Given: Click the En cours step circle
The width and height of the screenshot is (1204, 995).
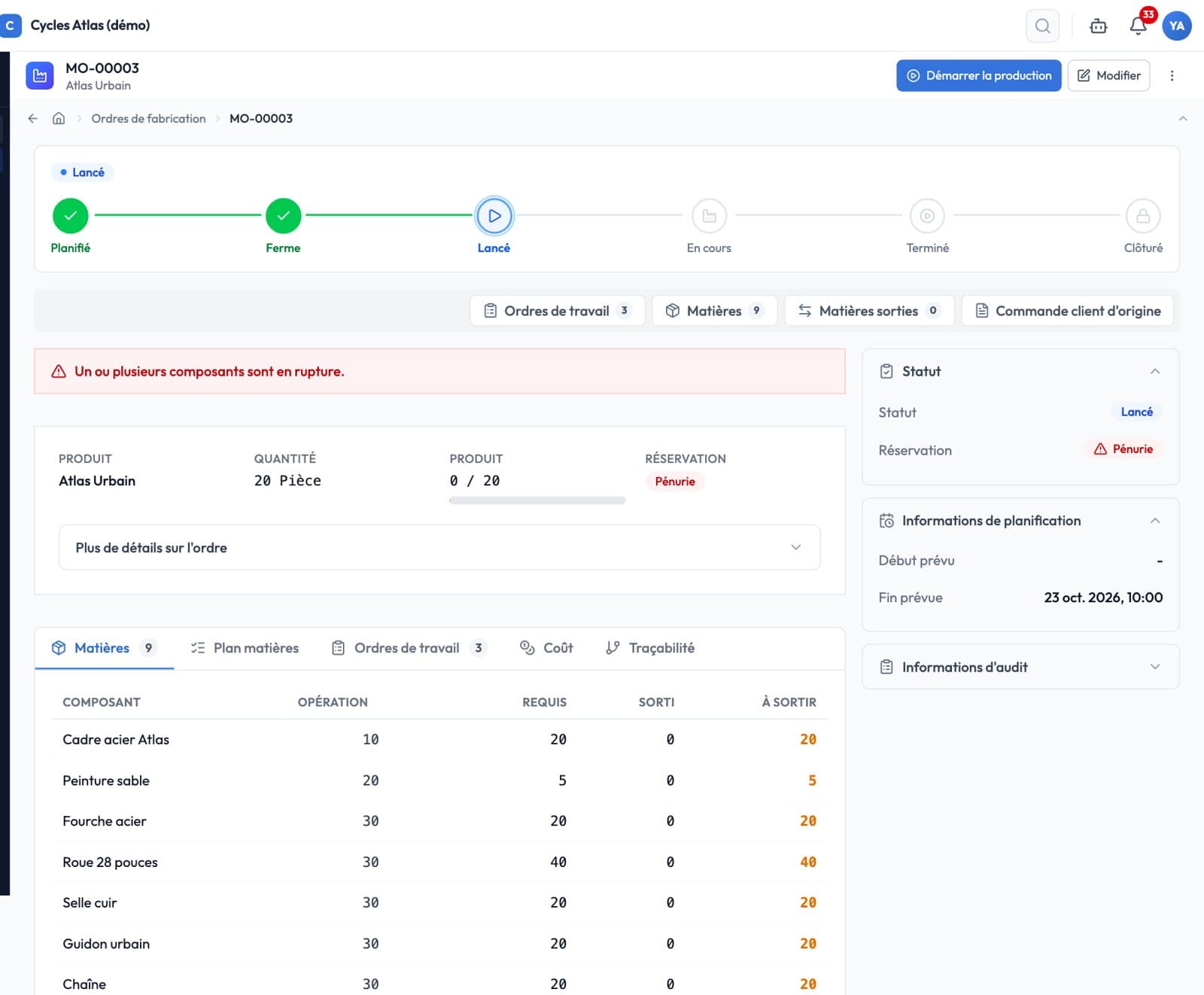Looking at the screenshot, I should coord(709,216).
